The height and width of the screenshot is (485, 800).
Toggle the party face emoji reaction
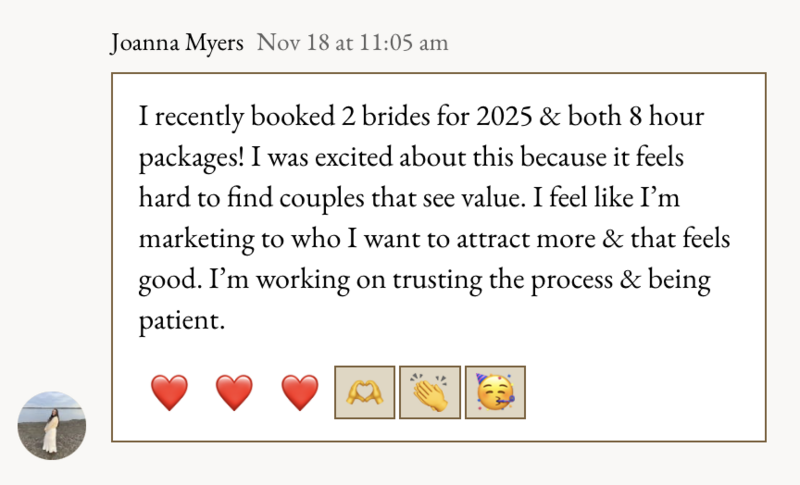[495, 392]
